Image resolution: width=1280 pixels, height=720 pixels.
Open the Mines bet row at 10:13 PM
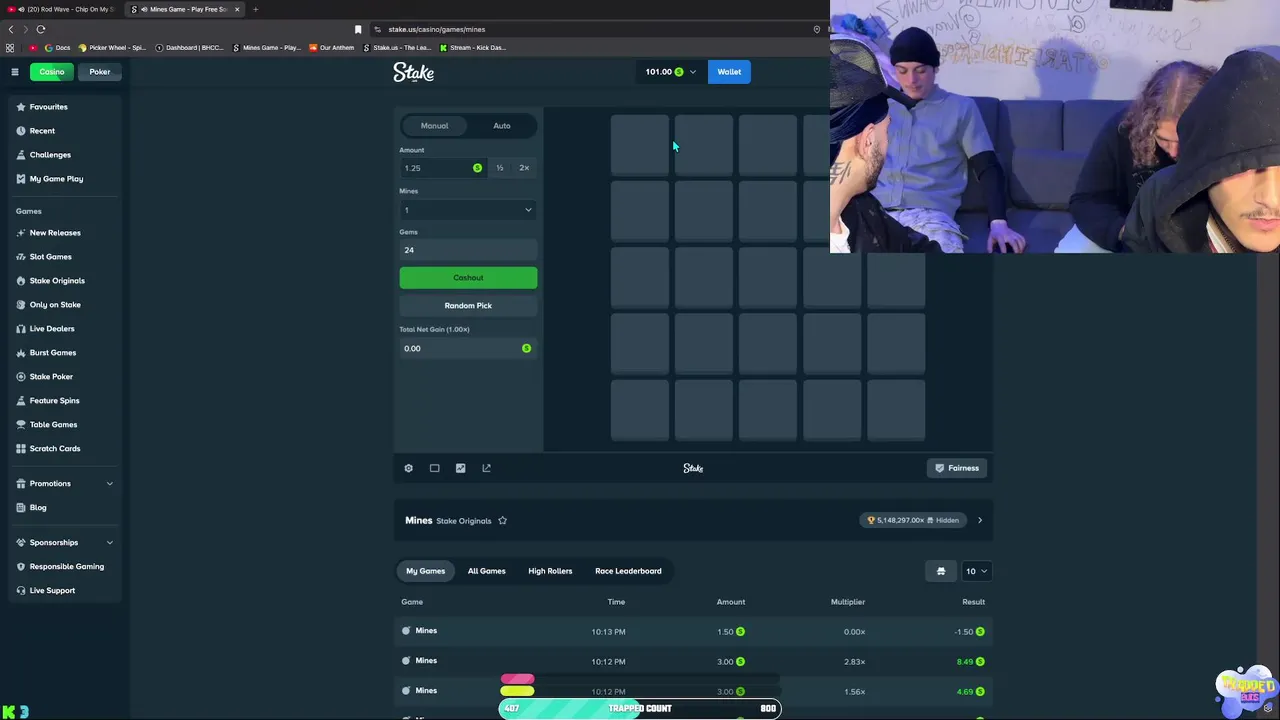coord(693,632)
